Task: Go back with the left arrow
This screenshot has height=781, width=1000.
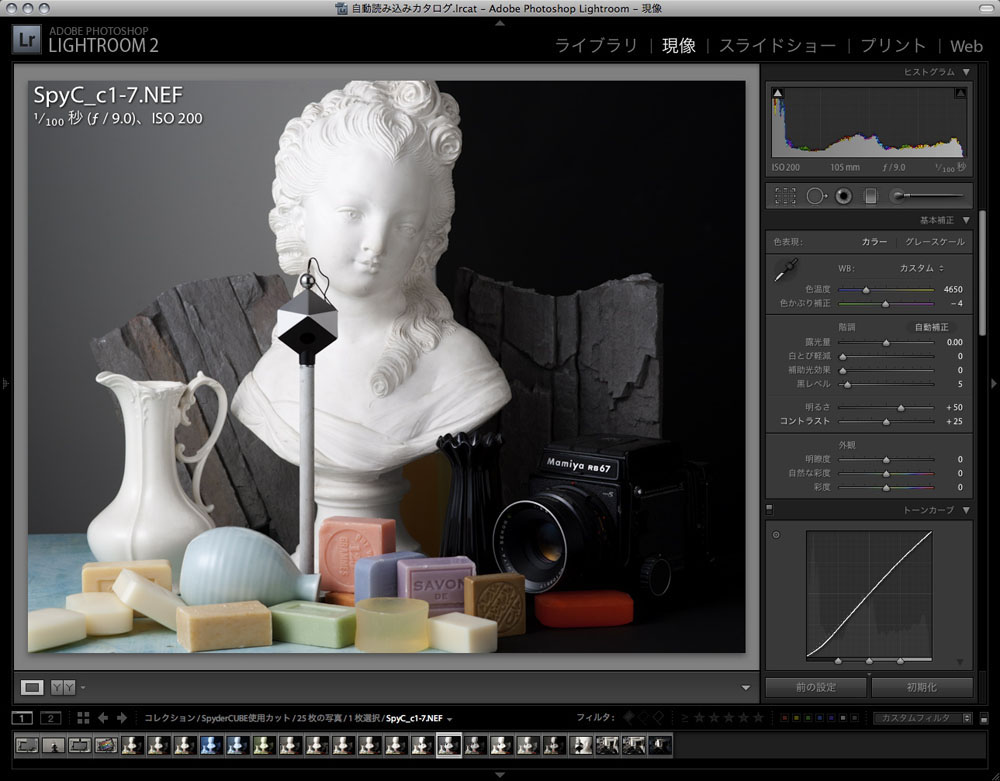Action: click(103, 718)
